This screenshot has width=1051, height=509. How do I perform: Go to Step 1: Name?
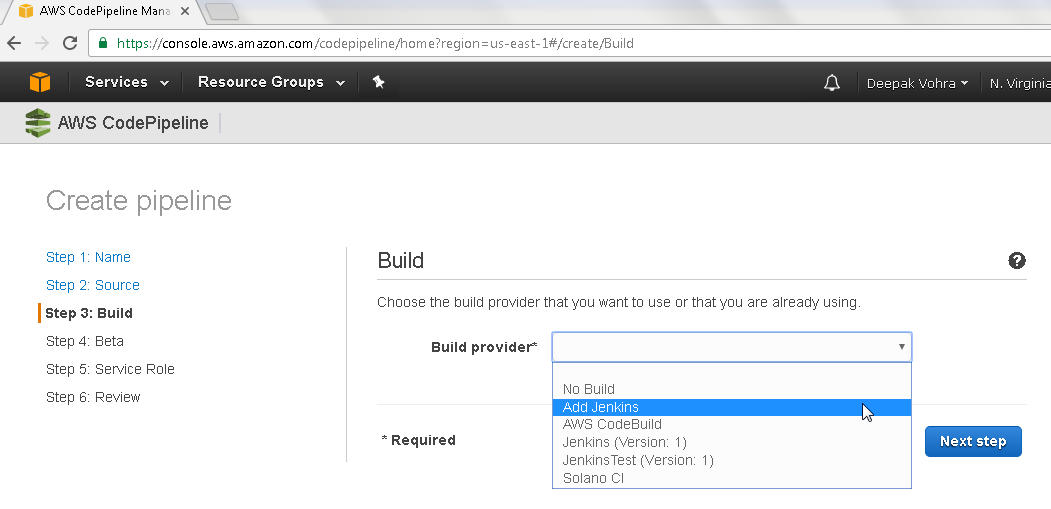pyautogui.click(x=88, y=258)
